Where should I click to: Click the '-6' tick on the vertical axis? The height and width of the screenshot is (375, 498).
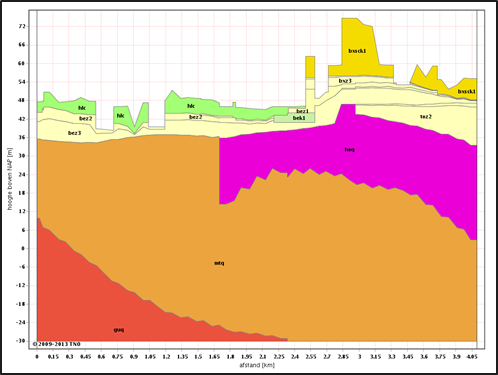(22, 267)
